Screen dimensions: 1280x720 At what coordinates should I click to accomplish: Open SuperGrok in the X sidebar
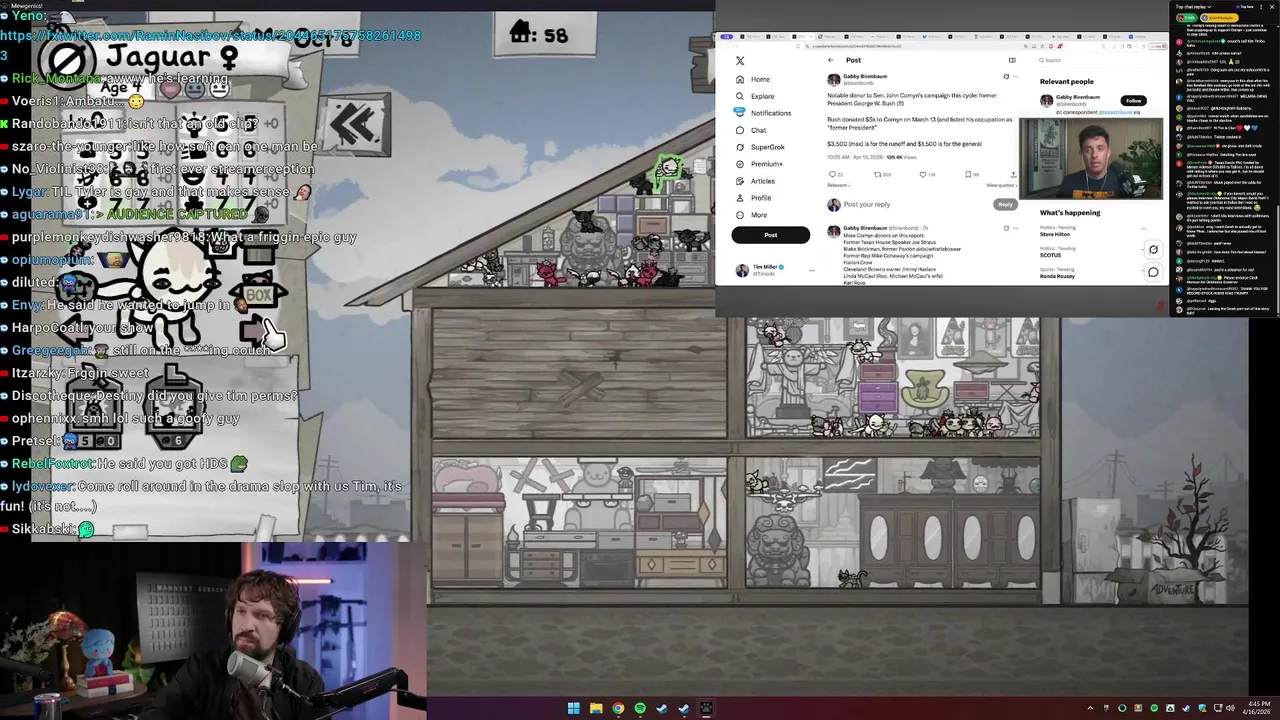[760, 147]
